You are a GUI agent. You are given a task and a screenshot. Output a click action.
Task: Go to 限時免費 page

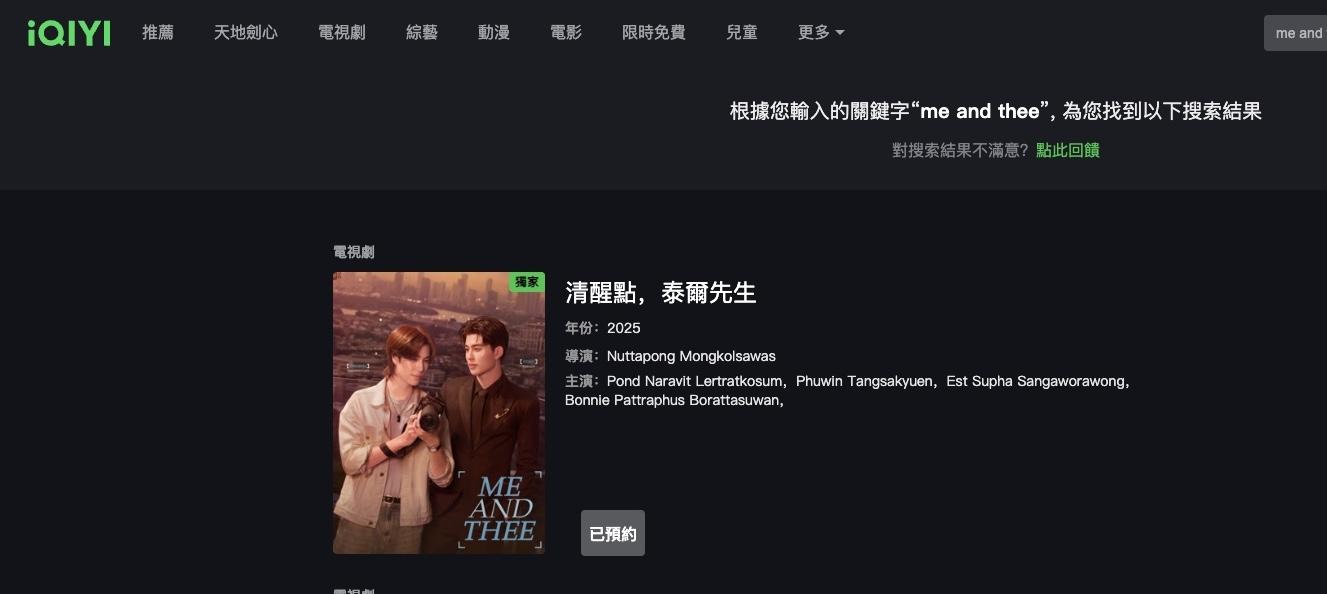(x=654, y=33)
